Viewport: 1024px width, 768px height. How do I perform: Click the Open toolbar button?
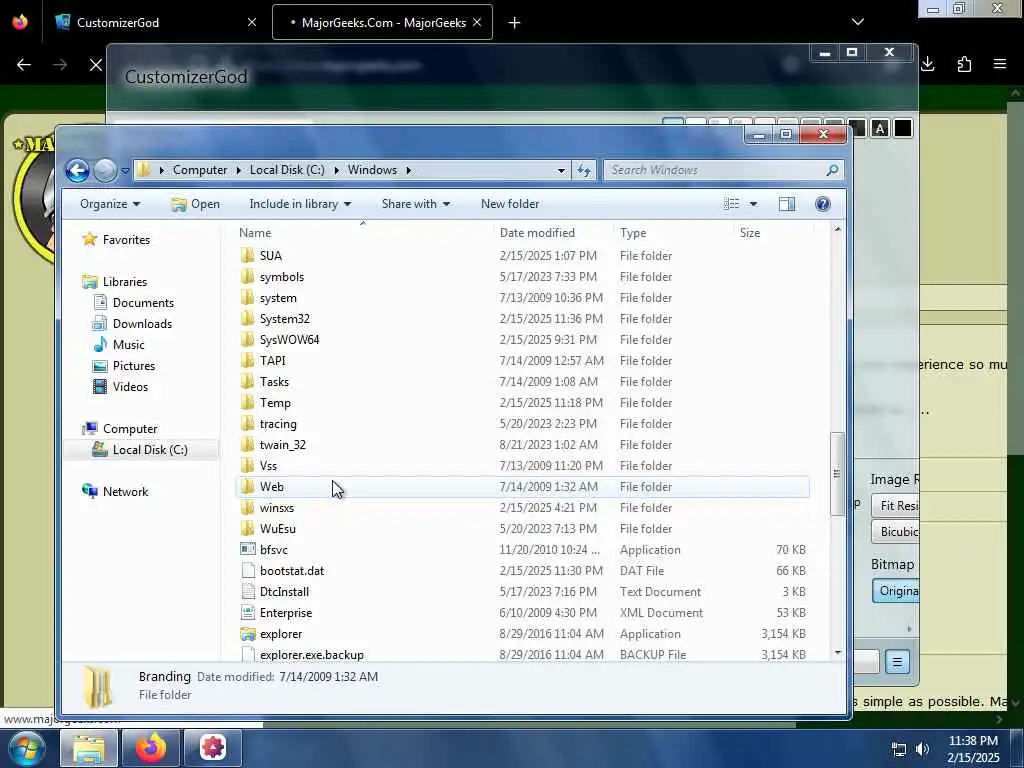click(x=195, y=204)
